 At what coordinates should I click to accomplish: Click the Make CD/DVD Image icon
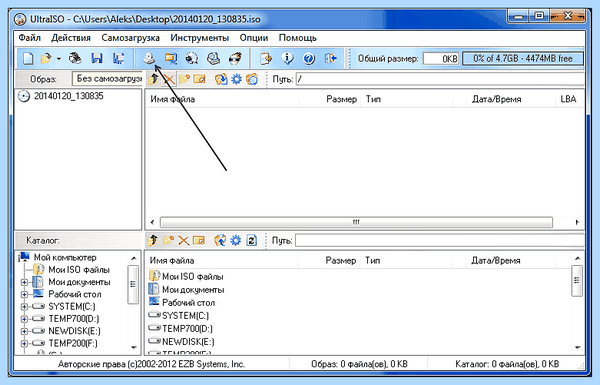(x=149, y=59)
